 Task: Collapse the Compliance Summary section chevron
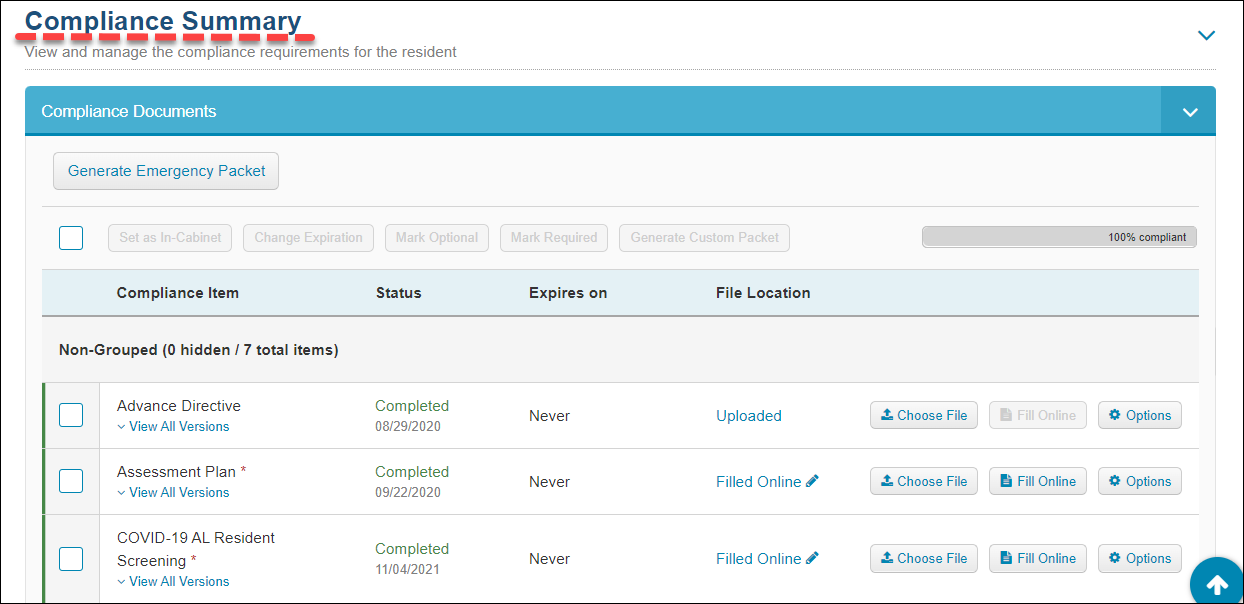(x=1206, y=35)
